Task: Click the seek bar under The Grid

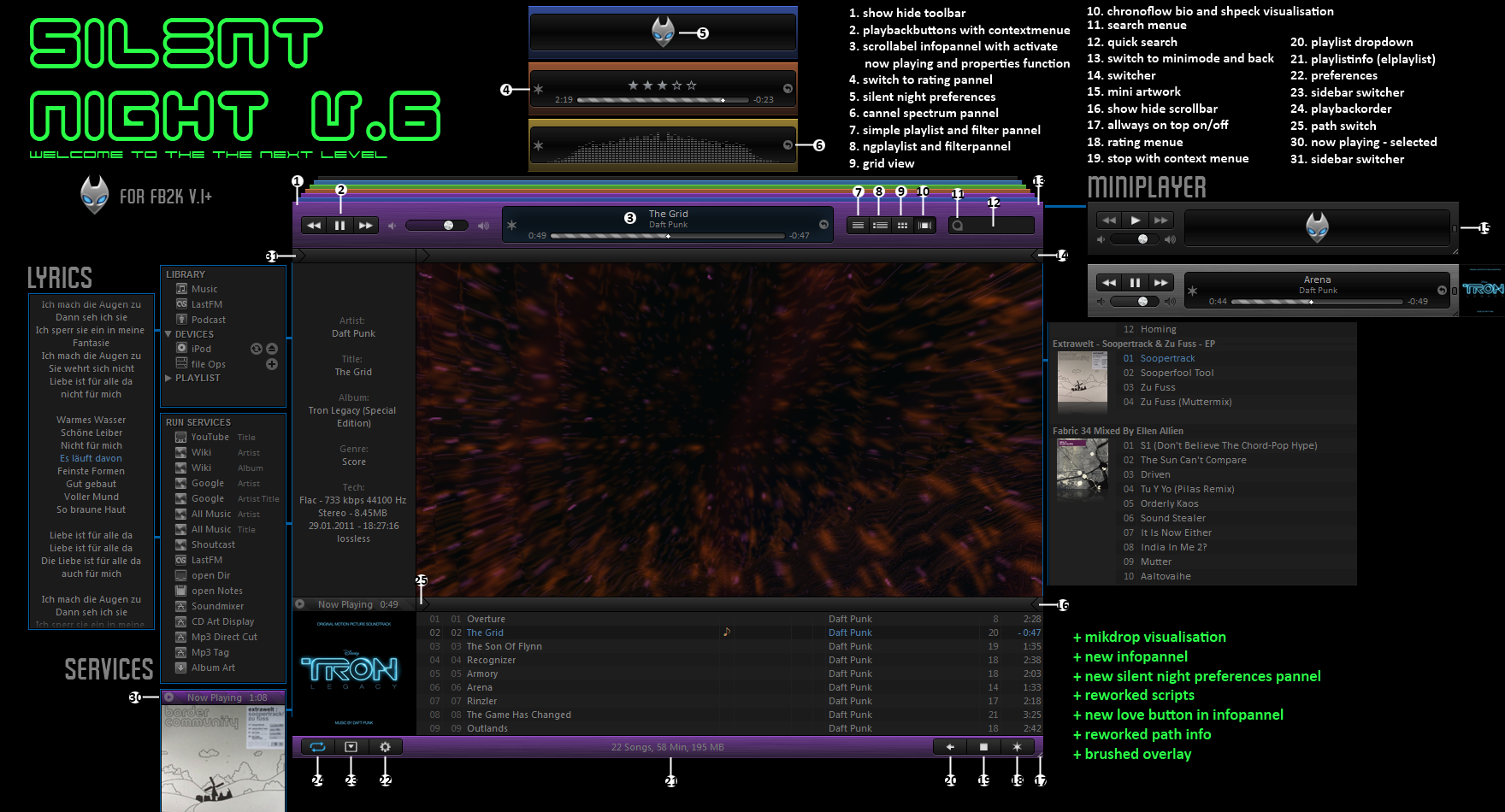Action: (x=668, y=236)
